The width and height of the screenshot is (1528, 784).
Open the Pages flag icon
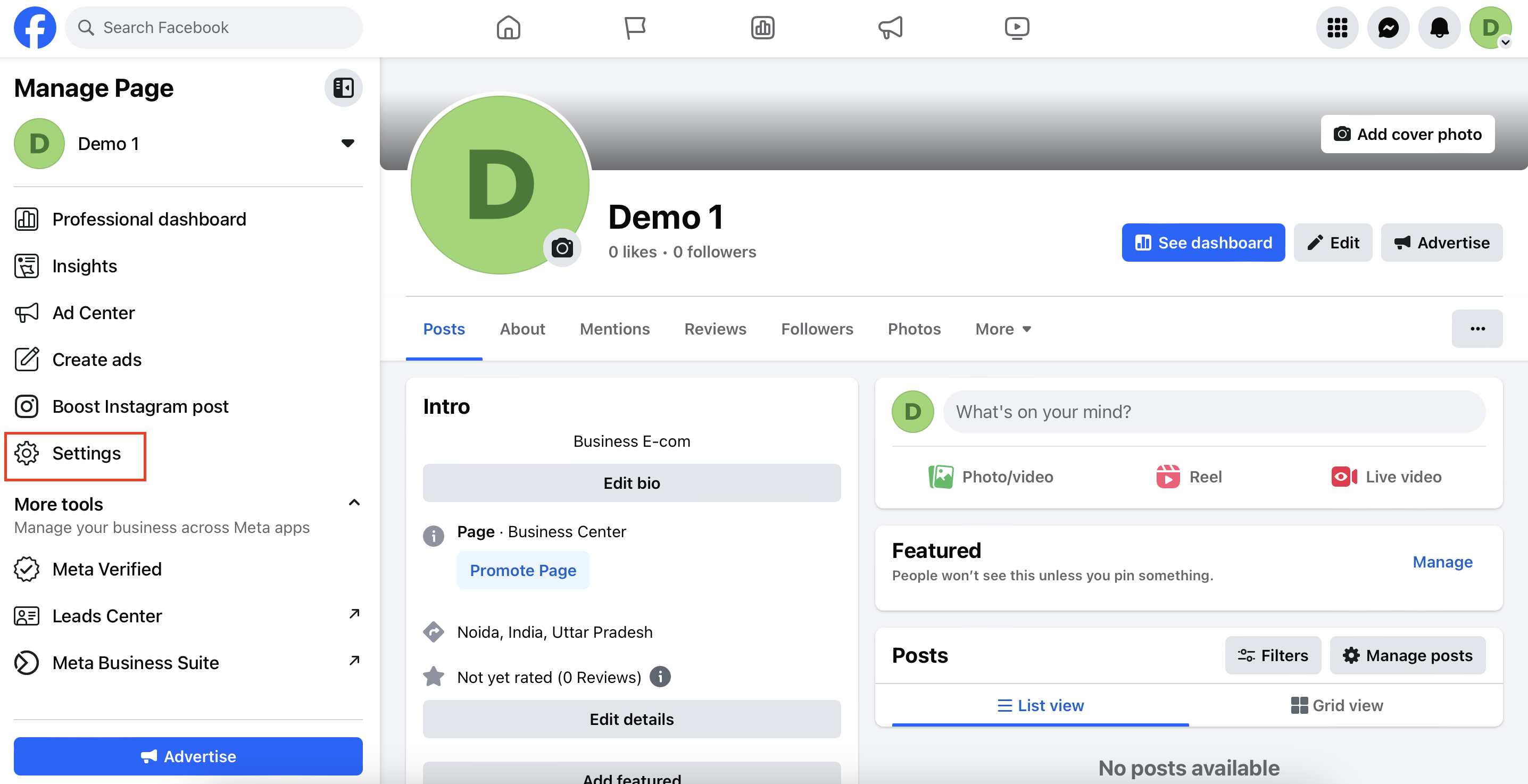tap(635, 27)
